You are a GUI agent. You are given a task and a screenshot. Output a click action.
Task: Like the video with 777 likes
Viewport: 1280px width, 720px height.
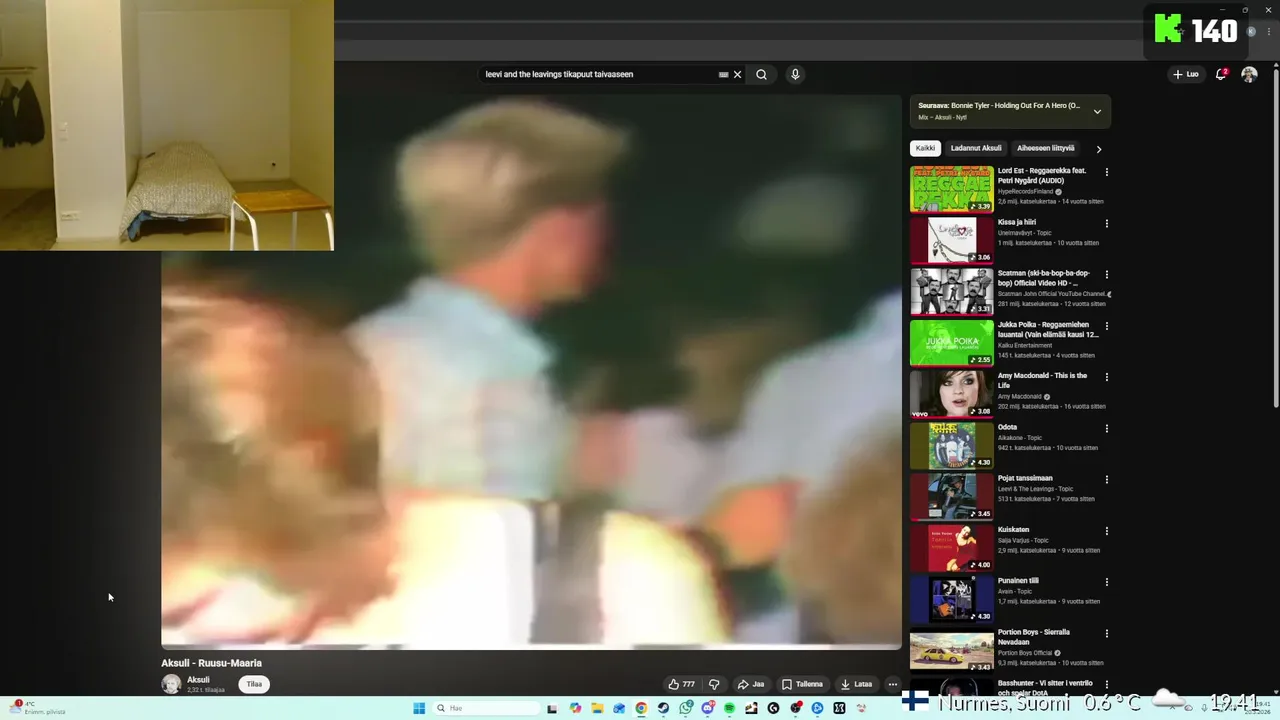682,684
